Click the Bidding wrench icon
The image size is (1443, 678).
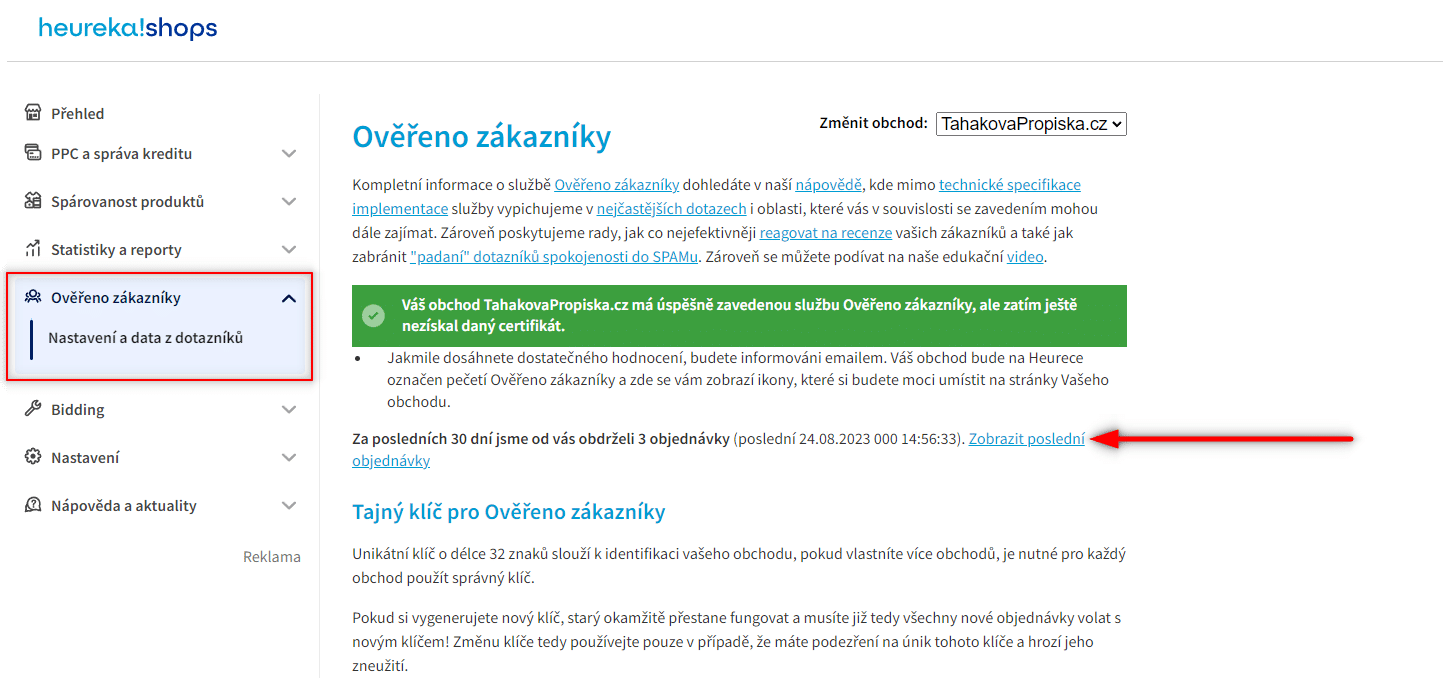pyautogui.click(x=33, y=409)
